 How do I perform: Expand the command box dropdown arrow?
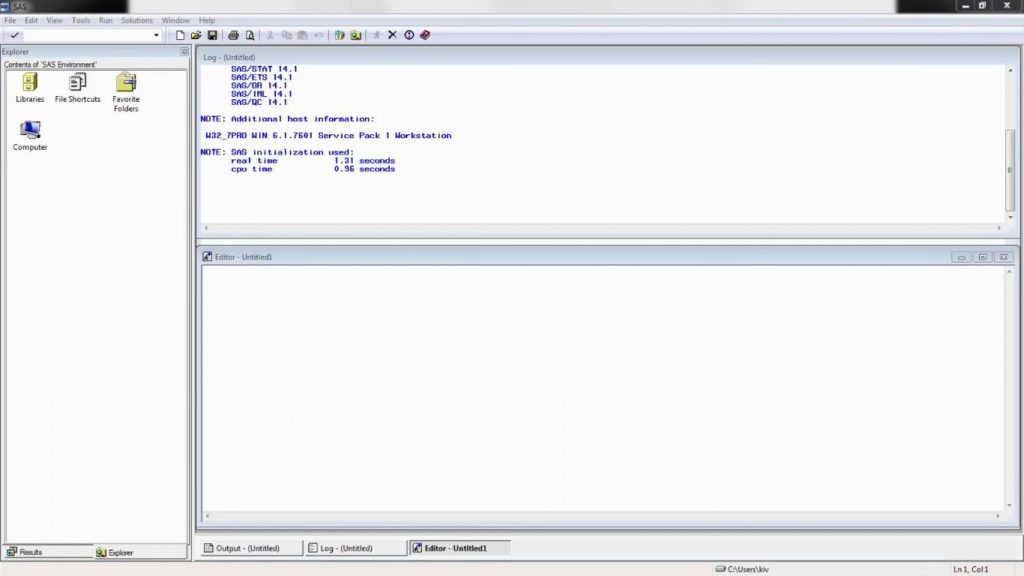coord(156,35)
